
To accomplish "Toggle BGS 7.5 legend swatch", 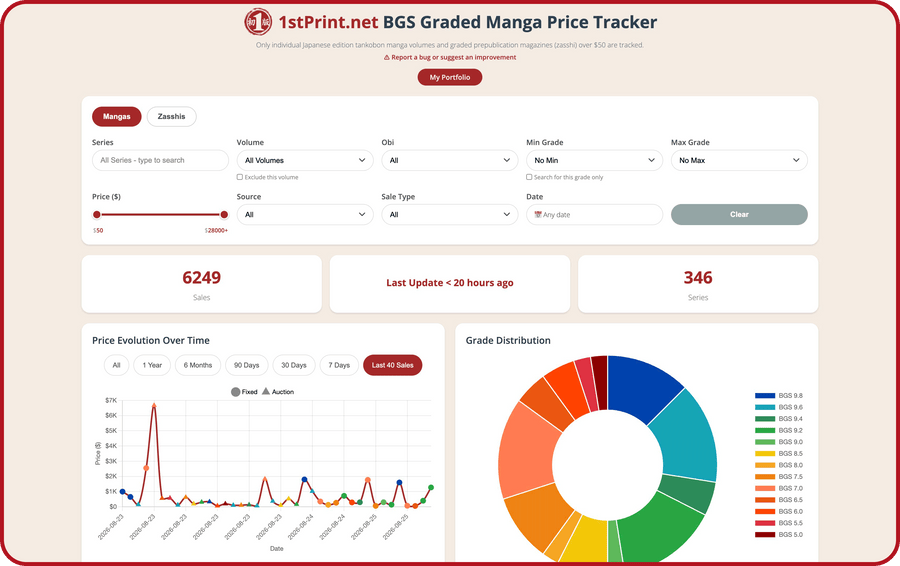I will pyautogui.click(x=765, y=476).
